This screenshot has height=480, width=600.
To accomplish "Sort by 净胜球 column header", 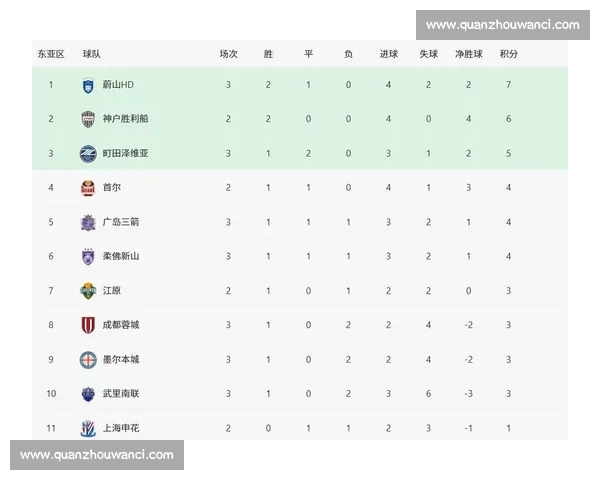I will 468,53.
